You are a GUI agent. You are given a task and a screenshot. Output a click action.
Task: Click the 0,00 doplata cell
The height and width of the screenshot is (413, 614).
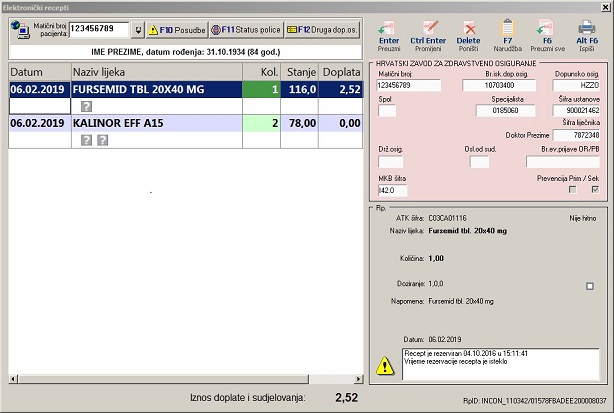coord(341,123)
